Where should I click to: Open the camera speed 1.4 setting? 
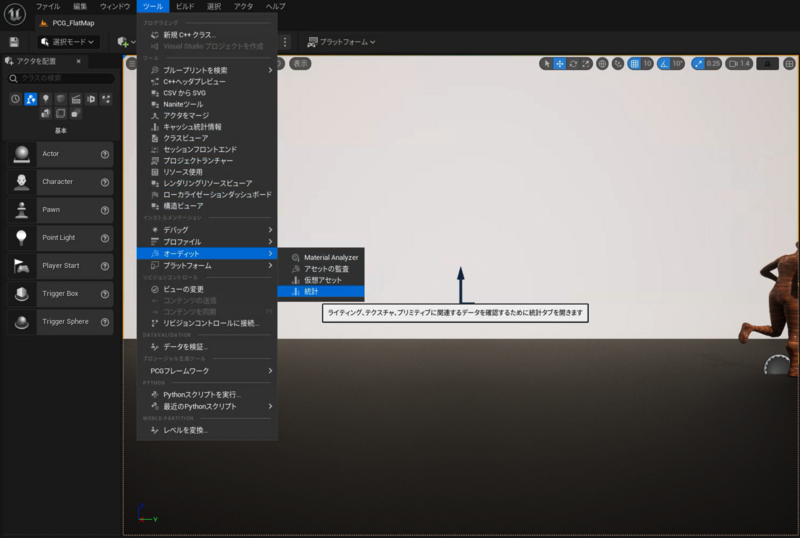(739, 64)
